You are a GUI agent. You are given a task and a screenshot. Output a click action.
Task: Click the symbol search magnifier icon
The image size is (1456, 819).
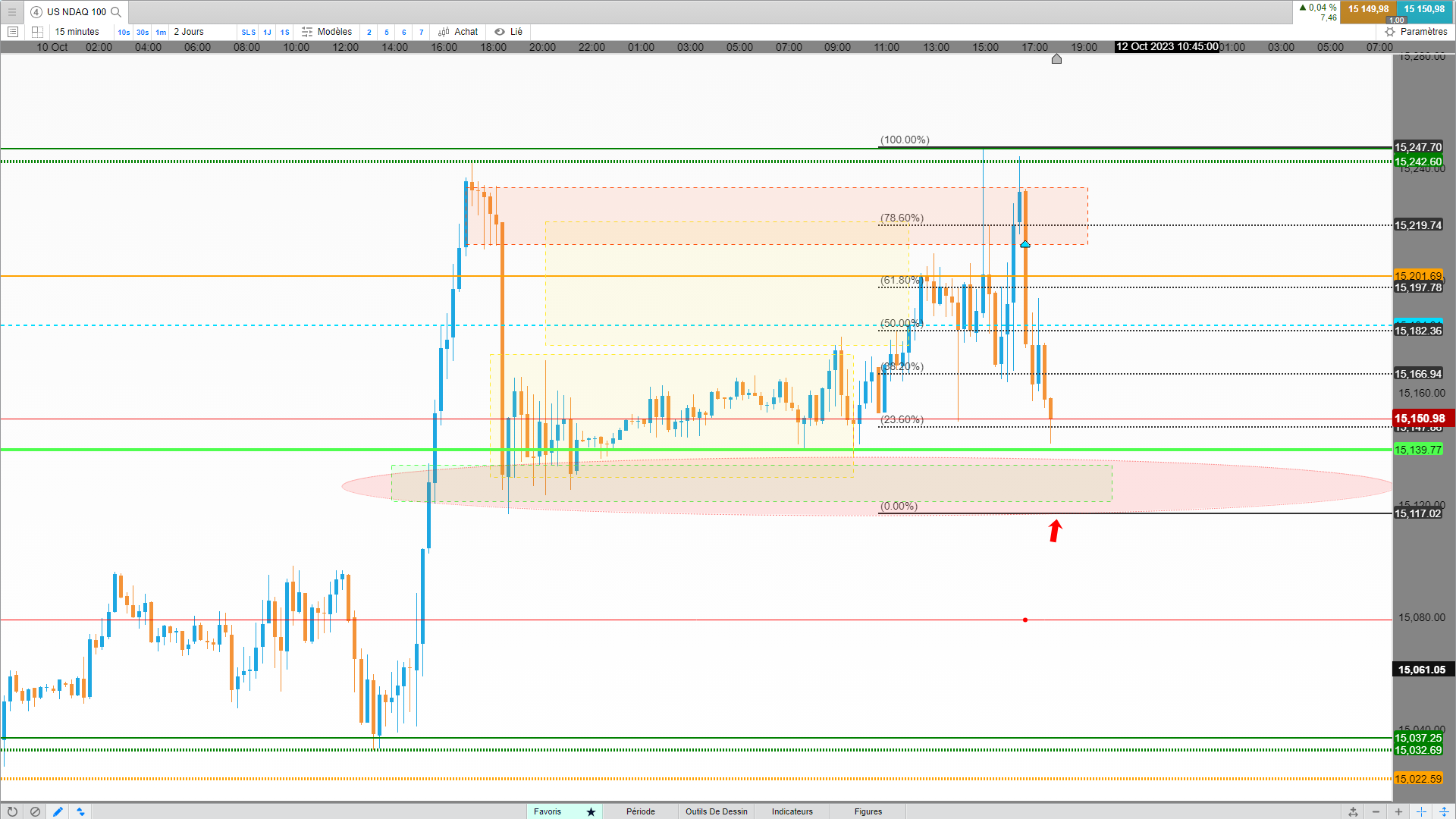(x=116, y=12)
